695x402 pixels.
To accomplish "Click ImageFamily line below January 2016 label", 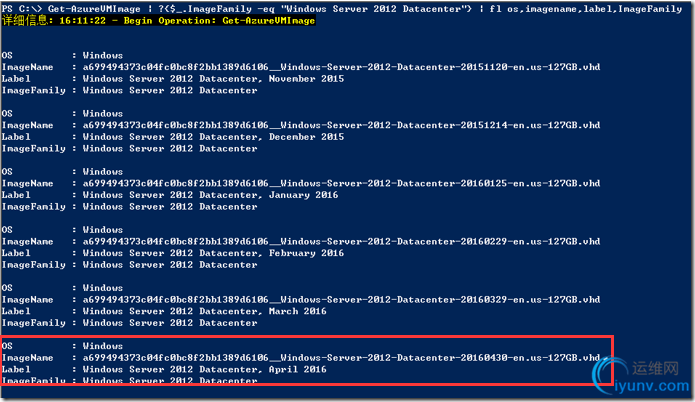I will click(x=129, y=206).
